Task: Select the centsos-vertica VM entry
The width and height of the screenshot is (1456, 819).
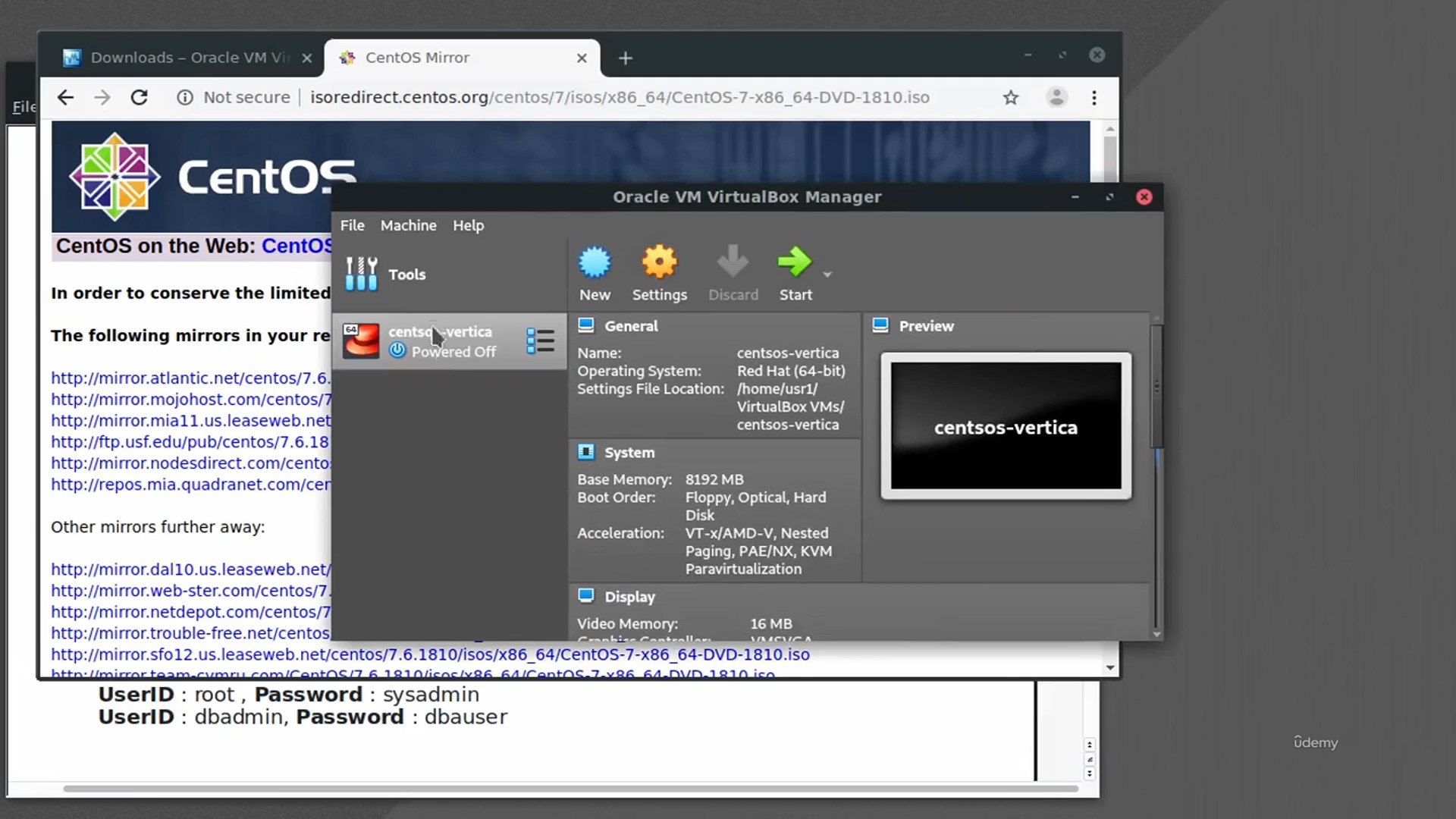Action: 450,341
